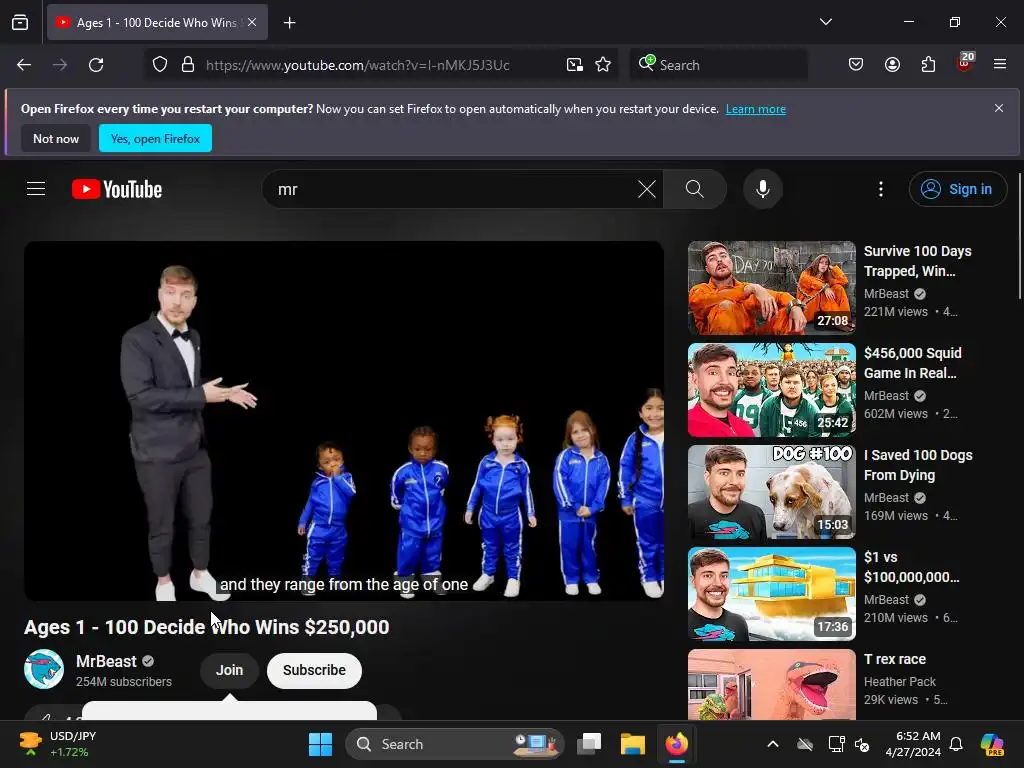Click the main video player area
Screen dimensions: 1024x768
click(344, 421)
